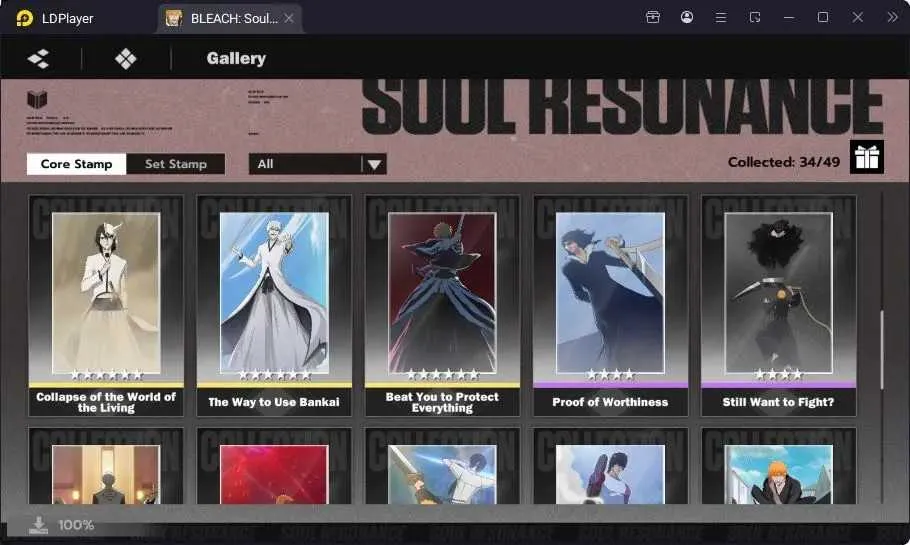Claim rewards with the gift box icon
The height and width of the screenshot is (545, 910).
pos(867,157)
